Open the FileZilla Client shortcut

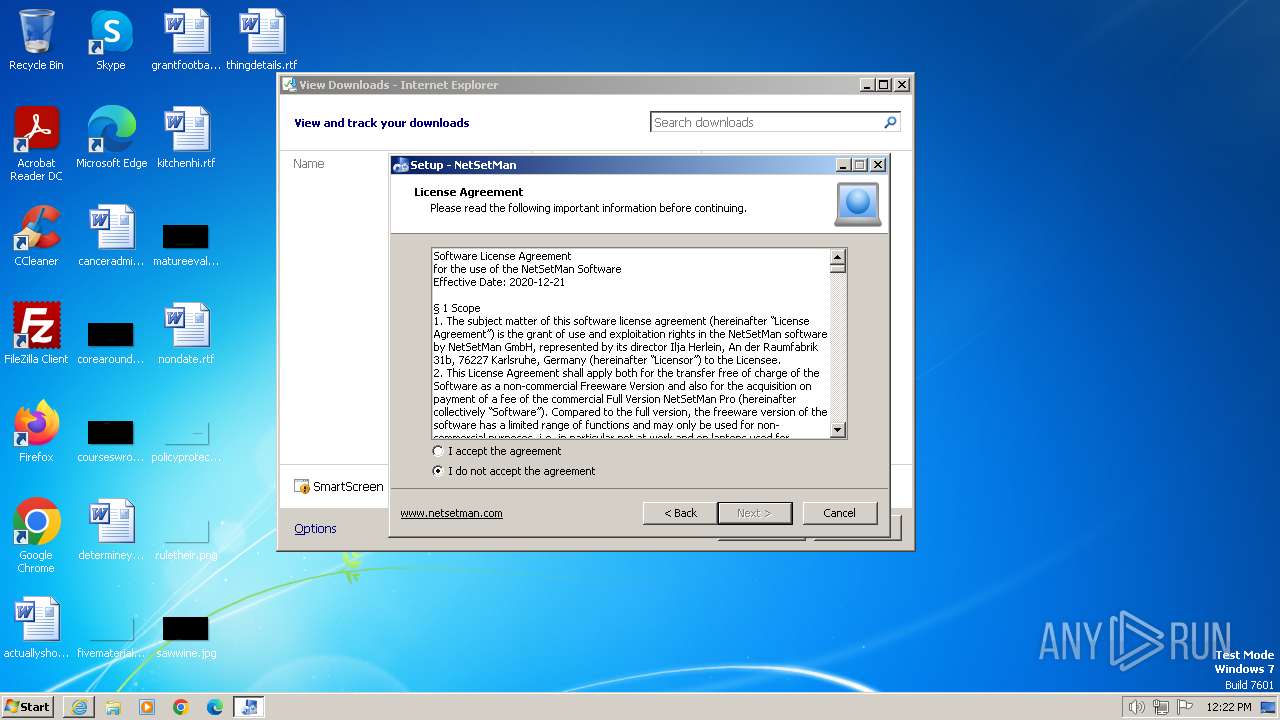point(36,334)
